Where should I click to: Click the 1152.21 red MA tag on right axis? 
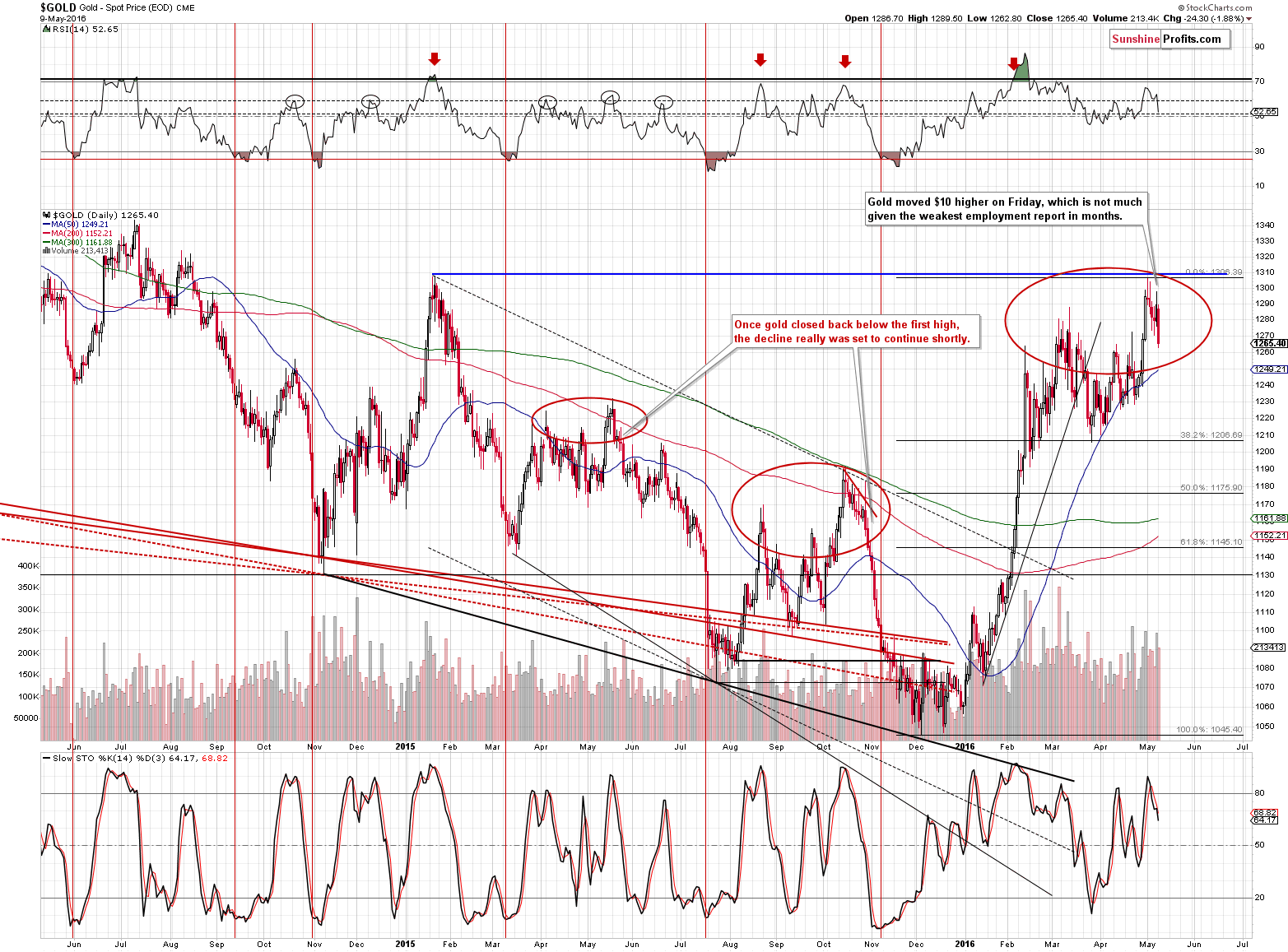(x=1271, y=535)
